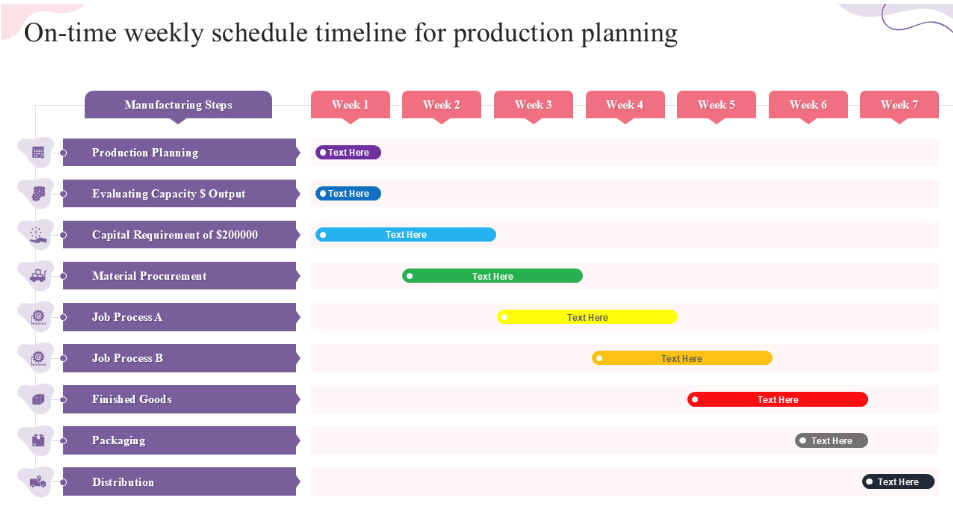Select the green Material Procurement timeline bar
Image resolution: width=953 pixels, height=505 pixels.
(x=492, y=276)
